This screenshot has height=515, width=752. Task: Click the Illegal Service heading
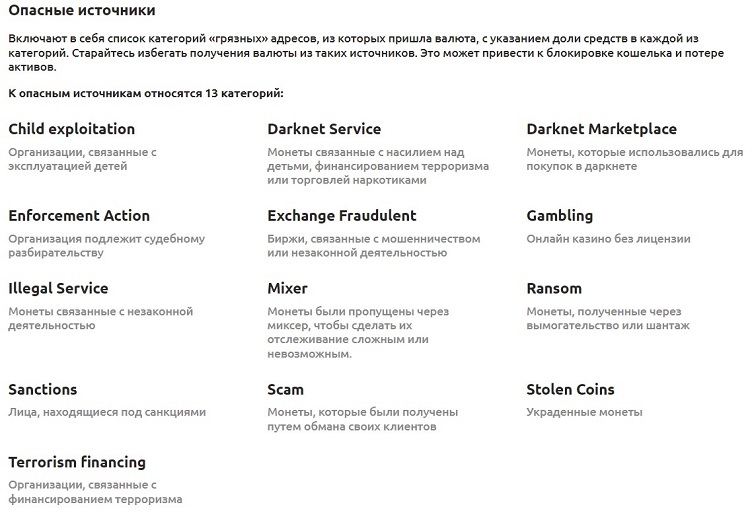pos(58,289)
